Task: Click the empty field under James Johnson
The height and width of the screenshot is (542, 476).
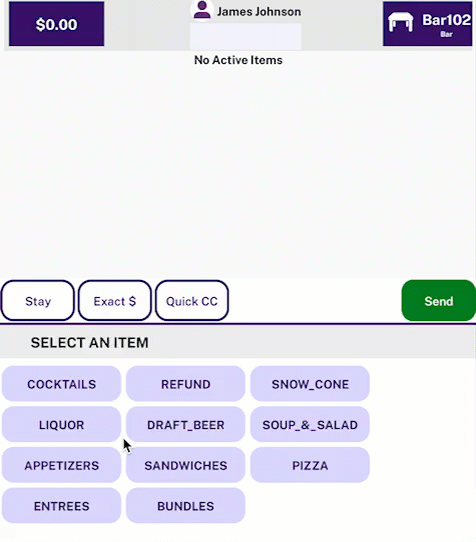Action: pyautogui.click(x=245, y=36)
